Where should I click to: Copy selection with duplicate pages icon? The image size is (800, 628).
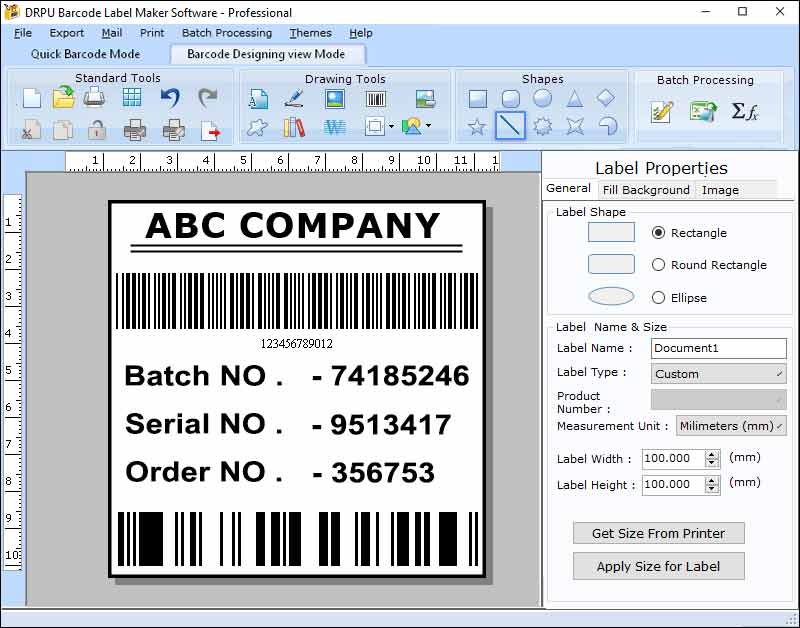tap(63, 130)
